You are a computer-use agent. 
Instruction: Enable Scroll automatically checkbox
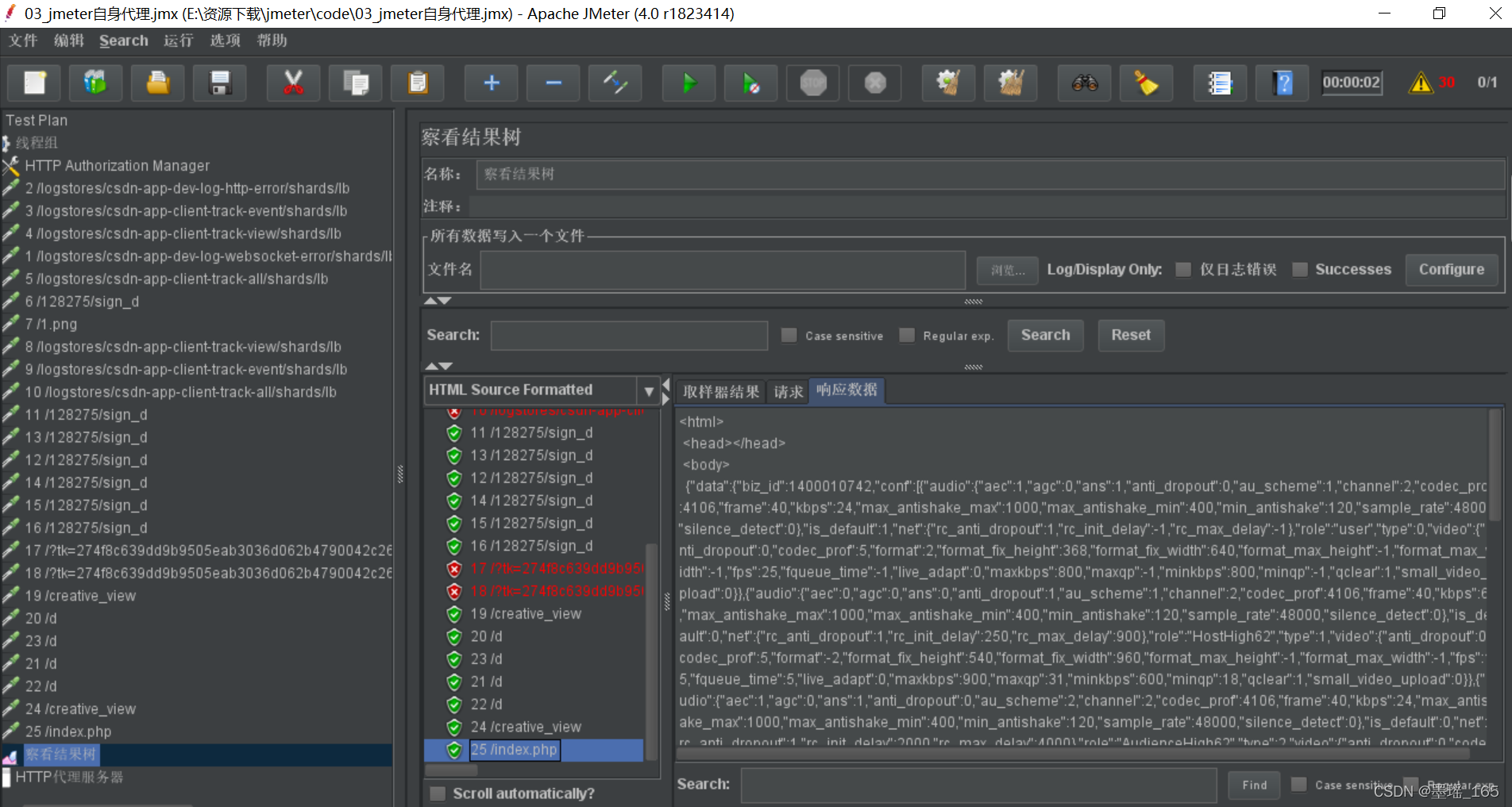[x=438, y=793]
